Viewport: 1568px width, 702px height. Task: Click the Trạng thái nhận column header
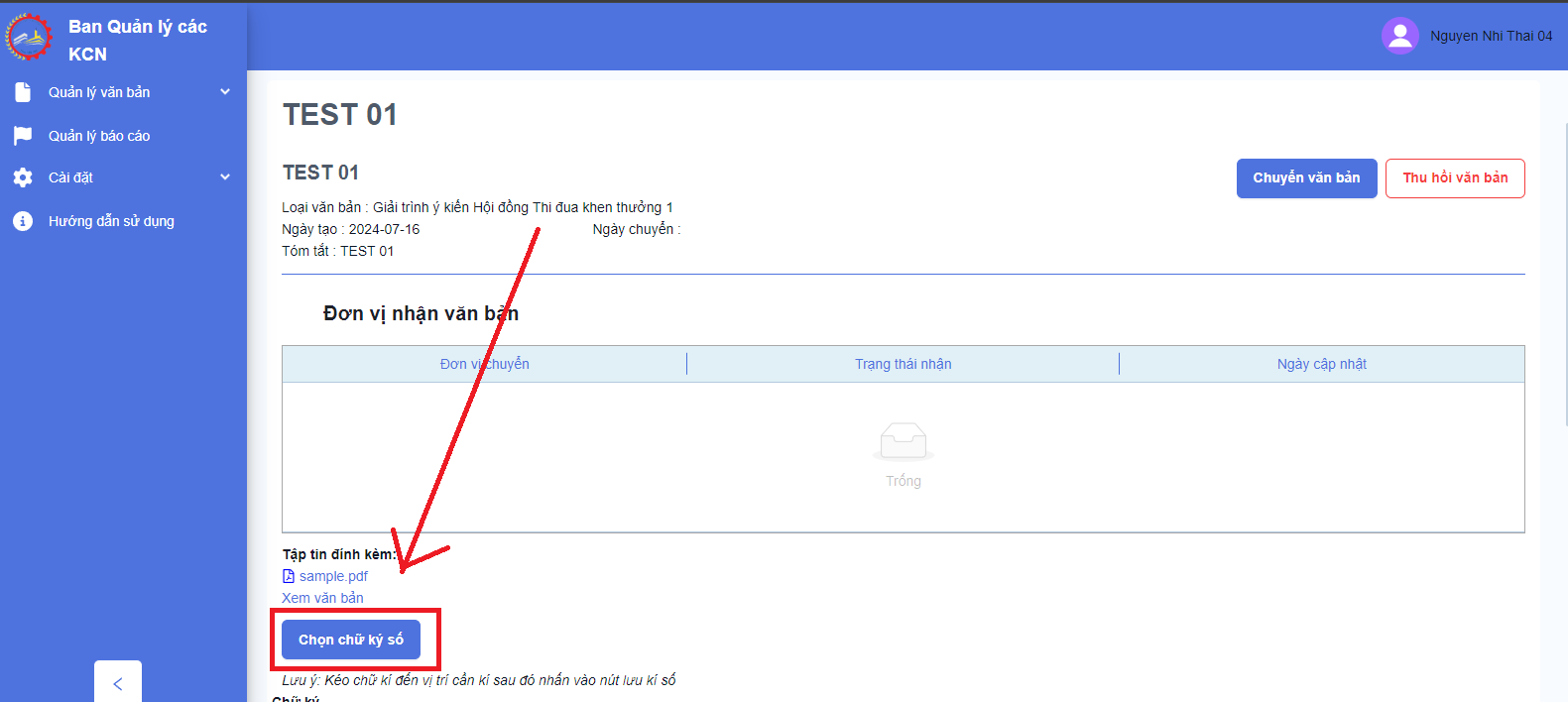903,364
